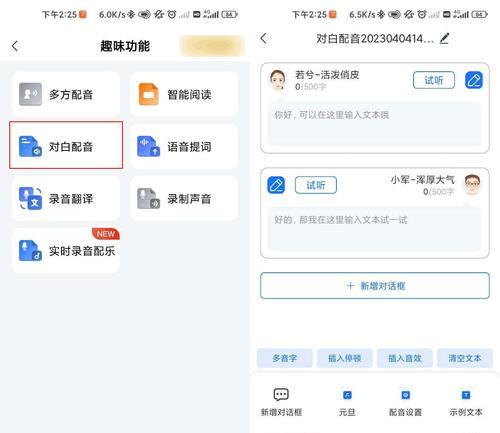Click the wide + 新增对话框 button
500x433 pixels.
(x=375, y=286)
